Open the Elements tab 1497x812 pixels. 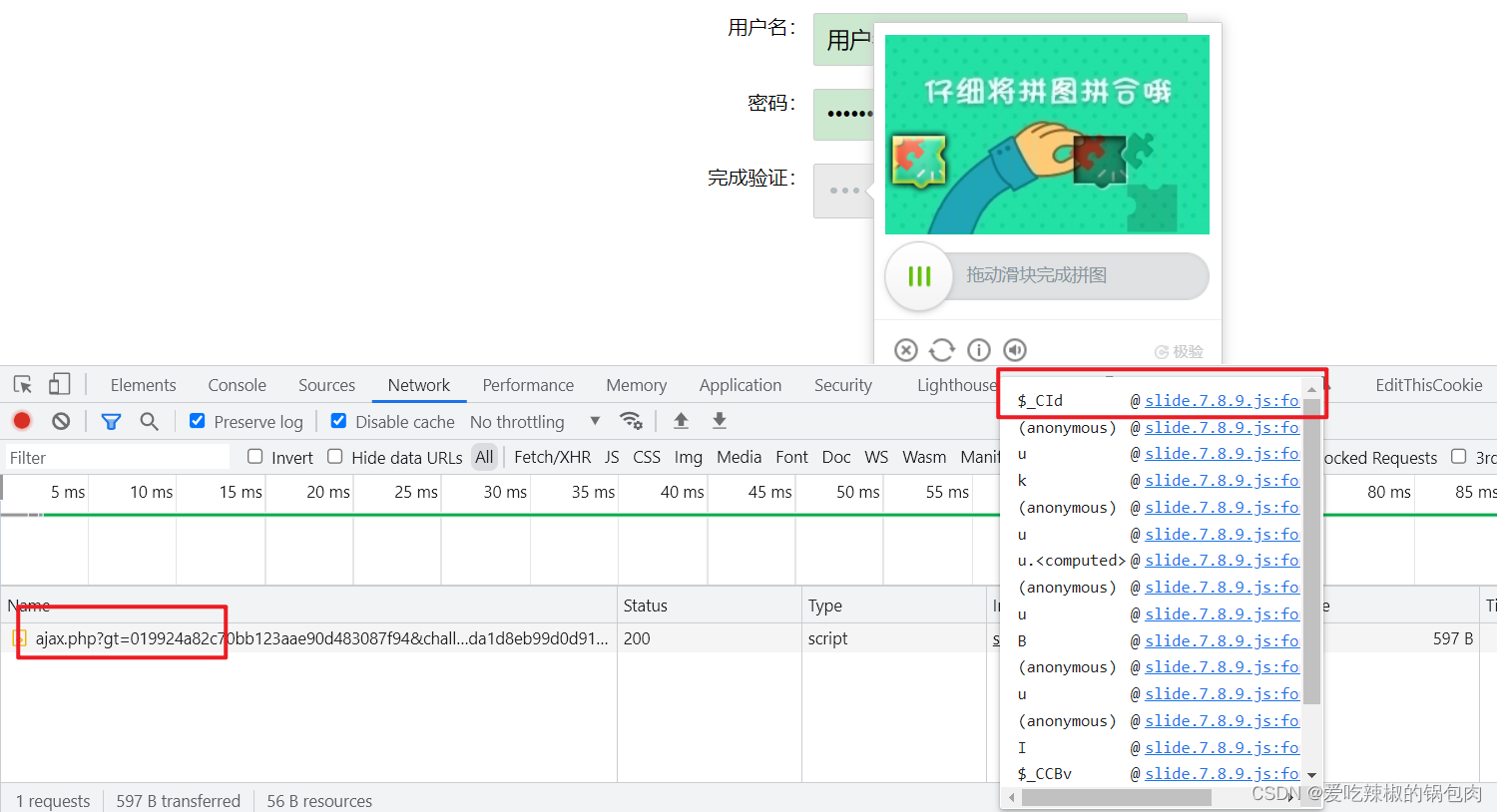click(143, 385)
